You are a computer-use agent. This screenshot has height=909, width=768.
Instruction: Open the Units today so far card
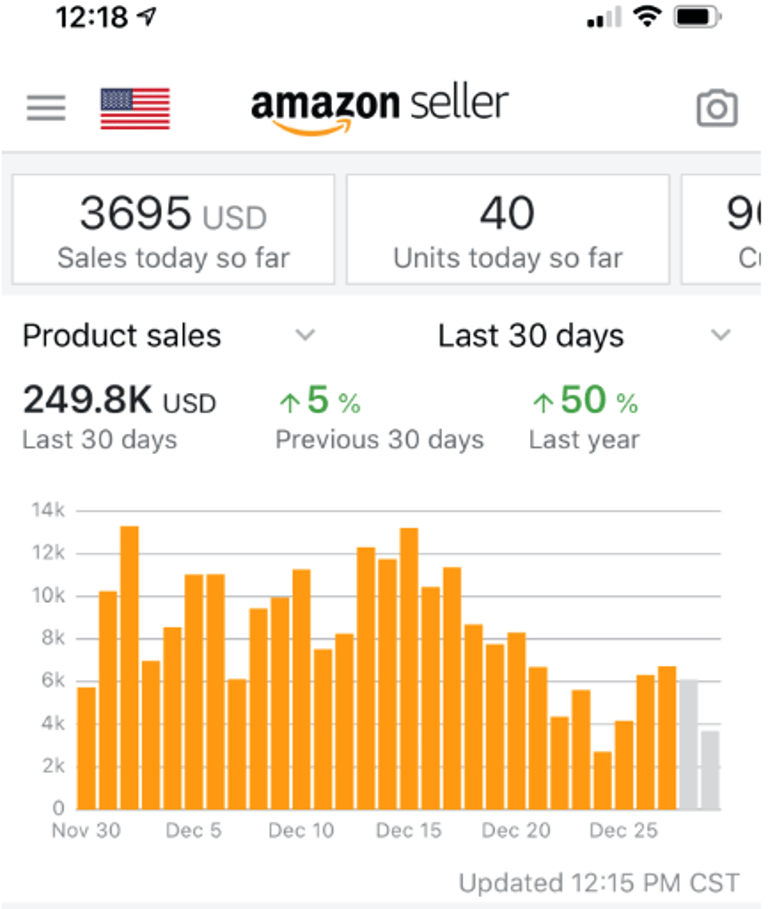[x=508, y=230]
